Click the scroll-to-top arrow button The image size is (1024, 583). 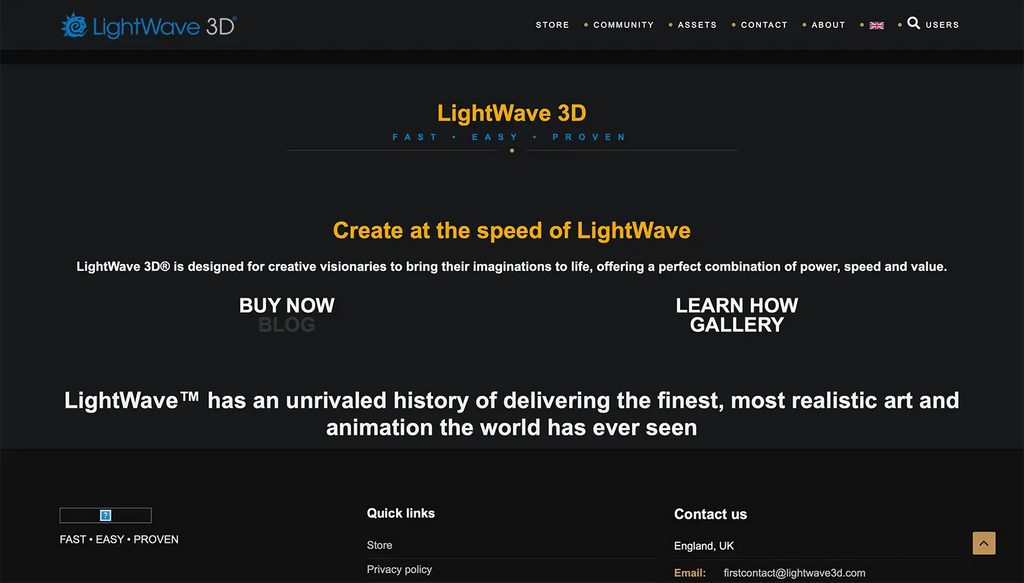pos(984,543)
